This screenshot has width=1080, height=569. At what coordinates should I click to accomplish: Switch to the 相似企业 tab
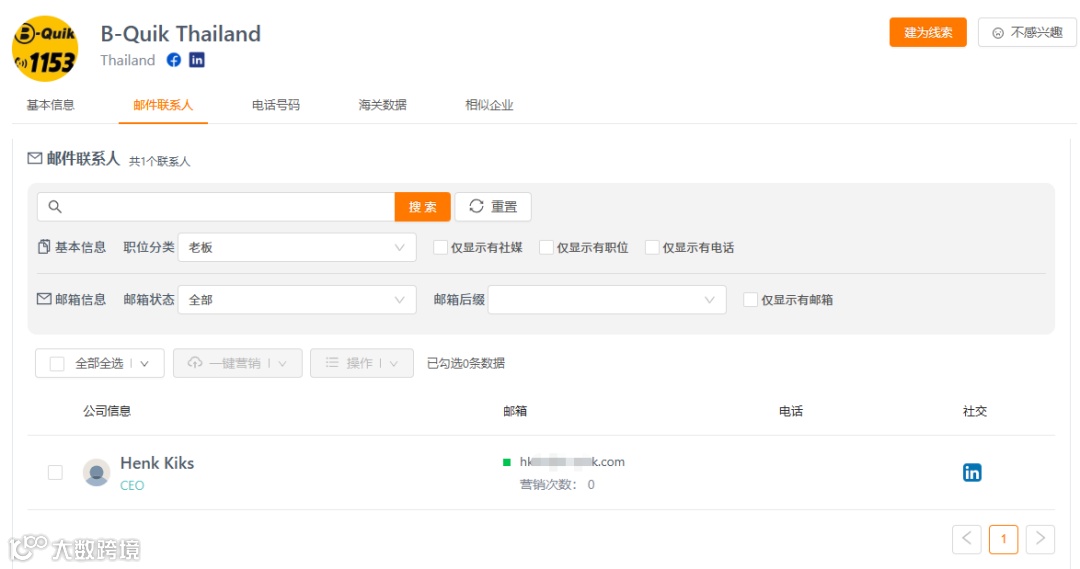[489, 105]
